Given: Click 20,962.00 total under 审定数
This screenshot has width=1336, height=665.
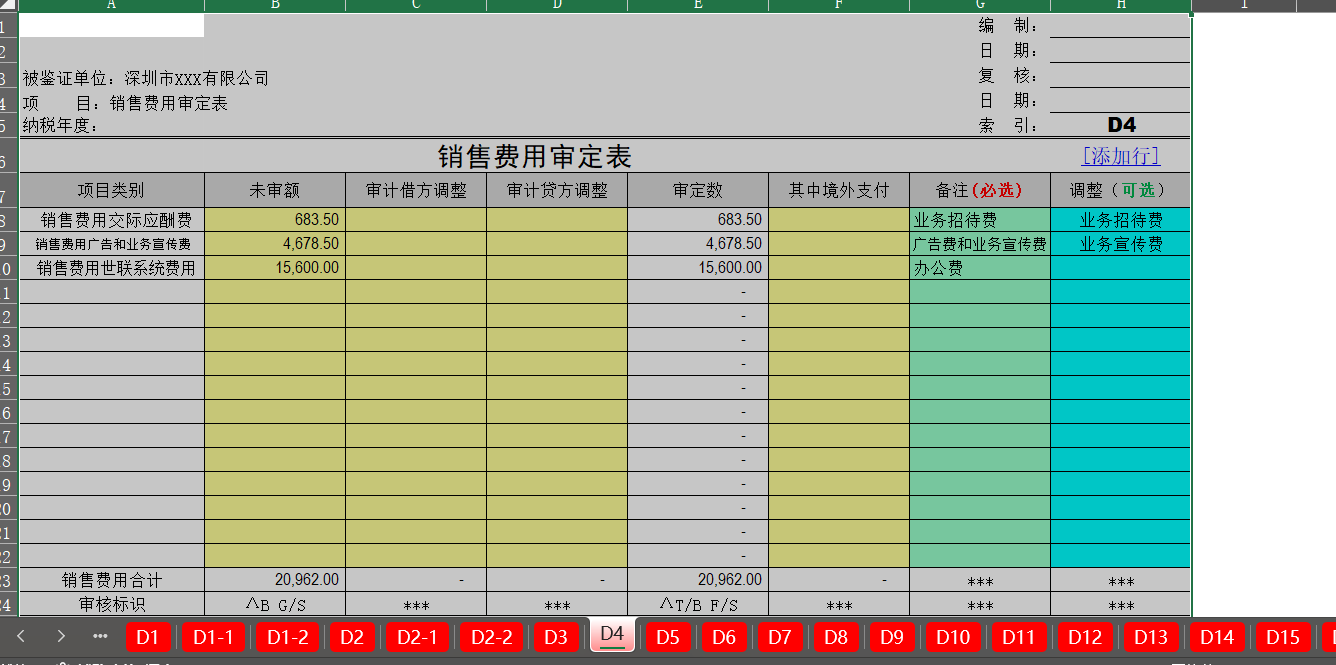Looking at the screenshot, I should [698, 580].
